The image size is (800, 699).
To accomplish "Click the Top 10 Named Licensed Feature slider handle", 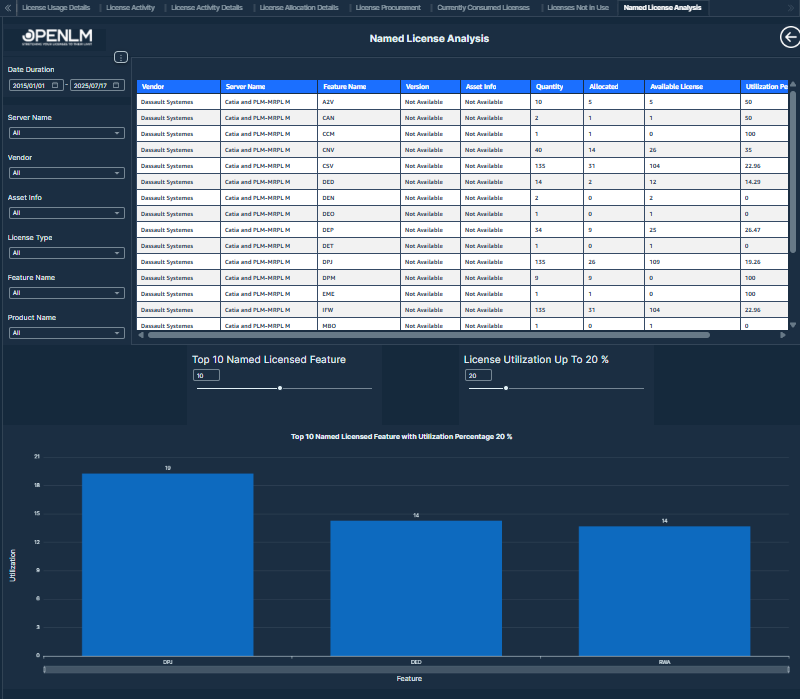I will coord(280,388).
